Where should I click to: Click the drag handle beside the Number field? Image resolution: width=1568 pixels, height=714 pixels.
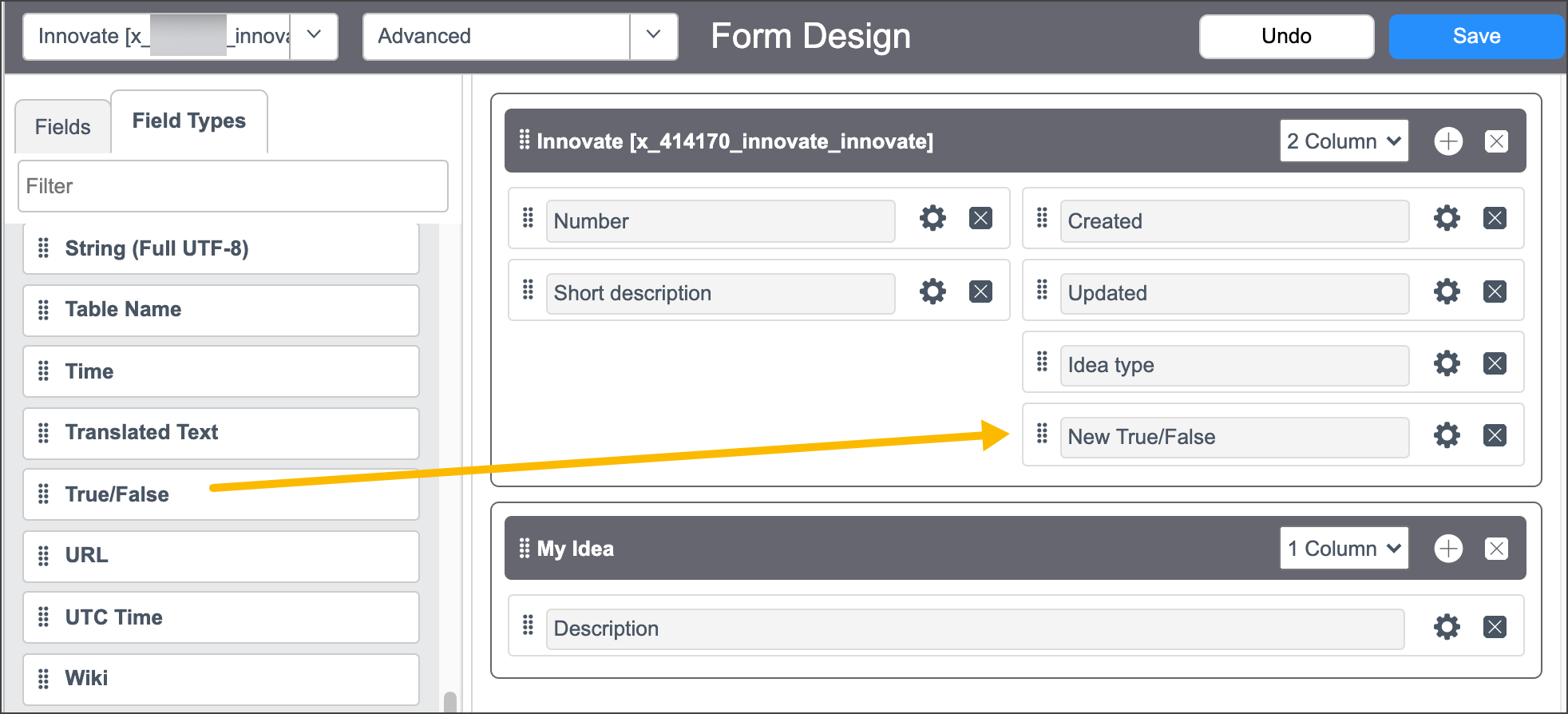coord(528,217)
